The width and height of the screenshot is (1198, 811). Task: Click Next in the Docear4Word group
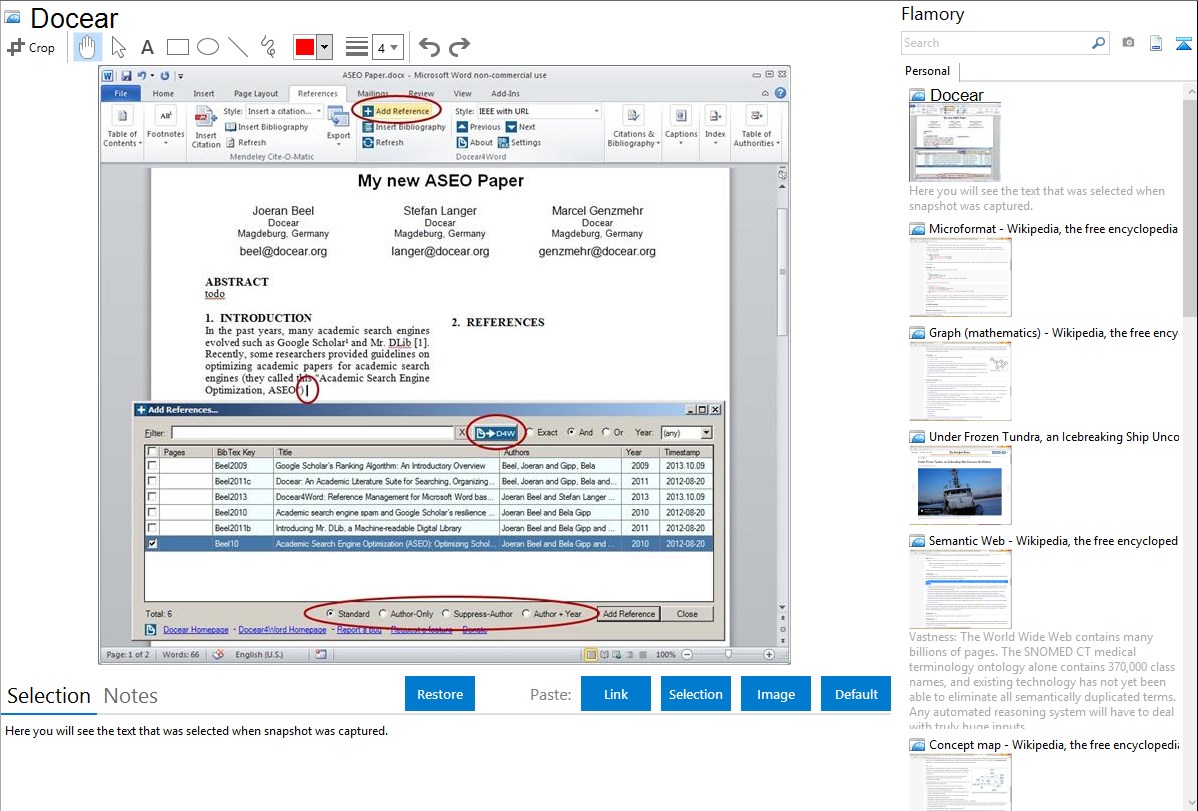pos(520,127)
